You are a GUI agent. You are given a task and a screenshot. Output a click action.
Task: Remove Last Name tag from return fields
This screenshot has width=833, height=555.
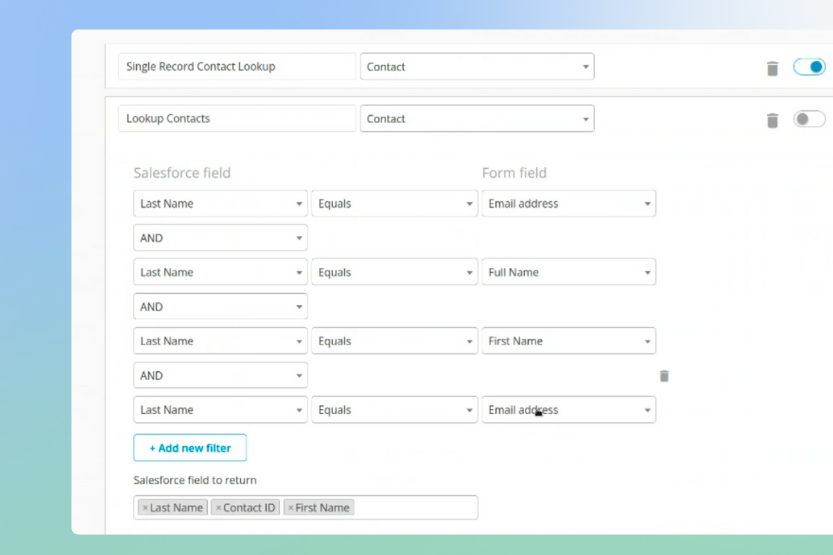click(x=145, y=508)
